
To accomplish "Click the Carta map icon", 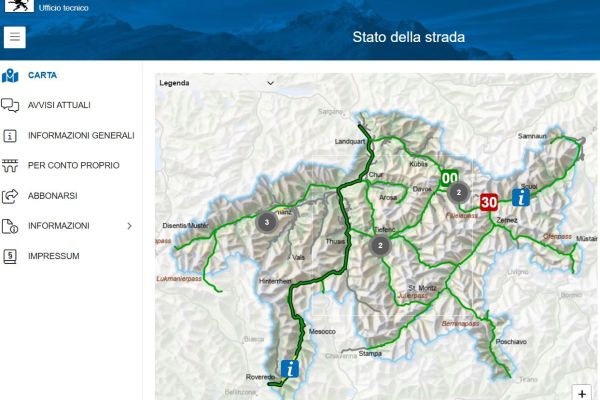I will (10, 75).
